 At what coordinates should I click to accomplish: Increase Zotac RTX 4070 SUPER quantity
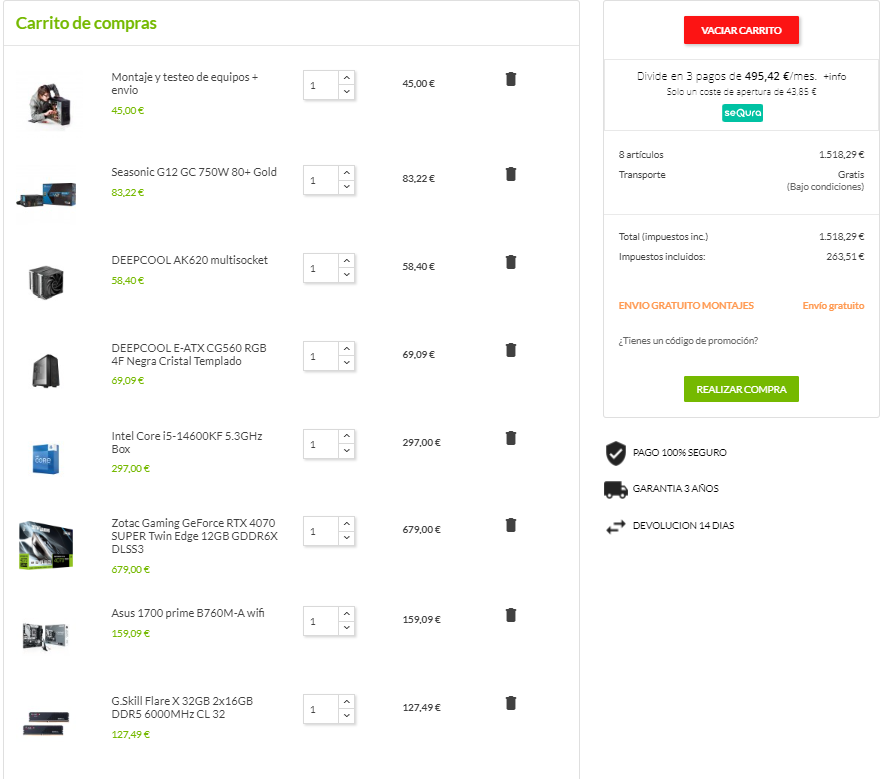[347, 524]
